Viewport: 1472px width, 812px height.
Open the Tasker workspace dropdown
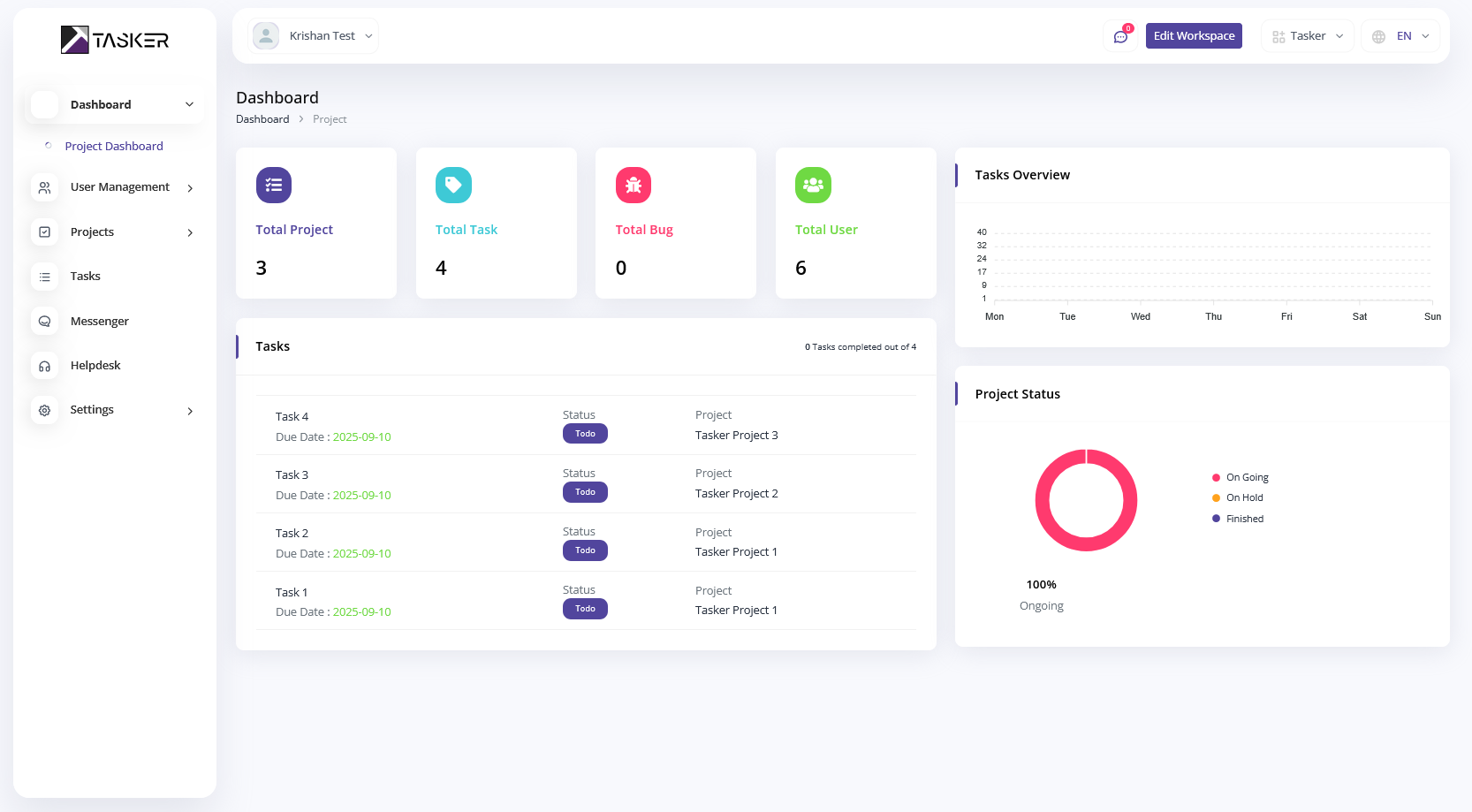pyautogui.click(x=1308, y=36)
